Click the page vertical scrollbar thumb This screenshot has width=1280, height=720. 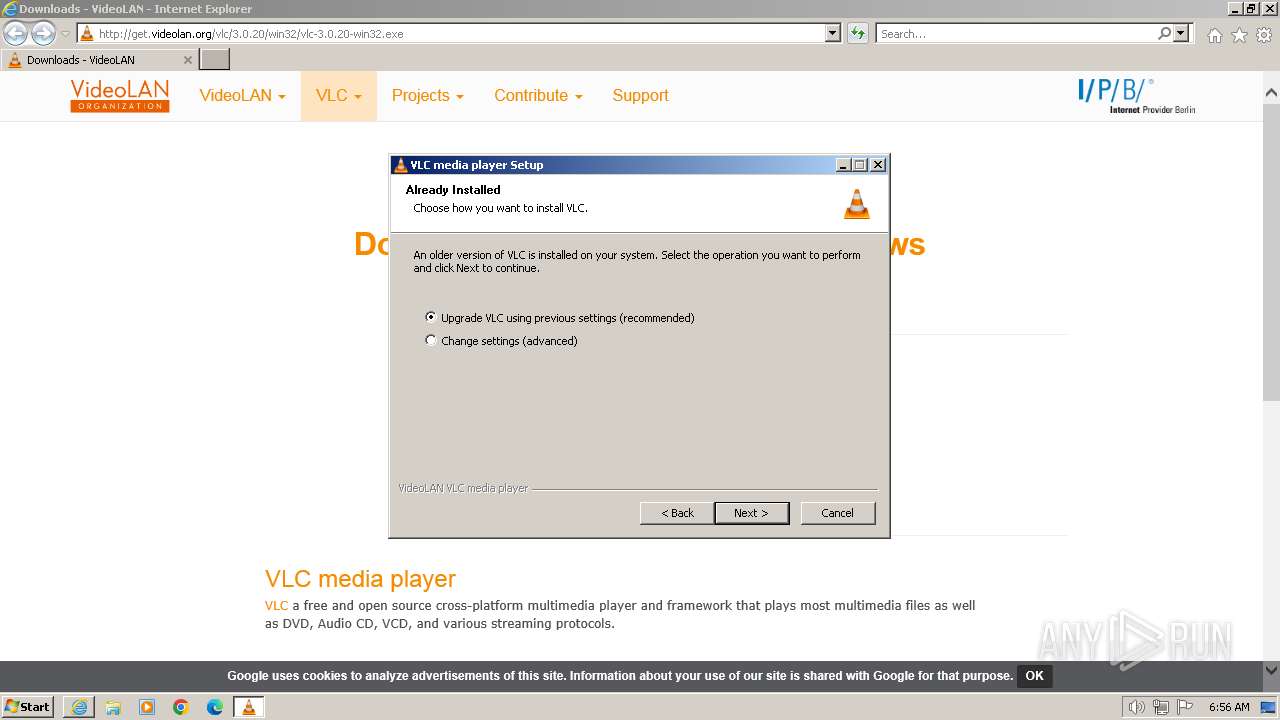(x=1271, y=250)
